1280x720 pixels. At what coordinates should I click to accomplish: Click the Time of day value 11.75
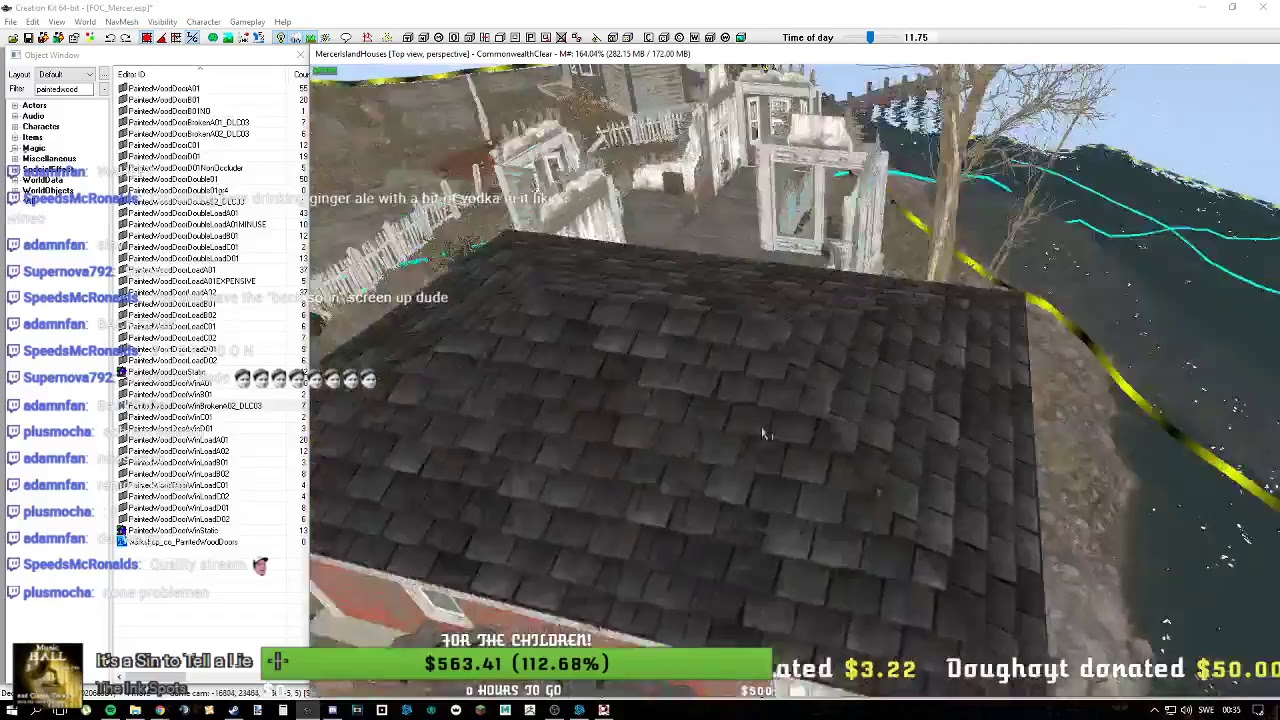coord(915,37)
